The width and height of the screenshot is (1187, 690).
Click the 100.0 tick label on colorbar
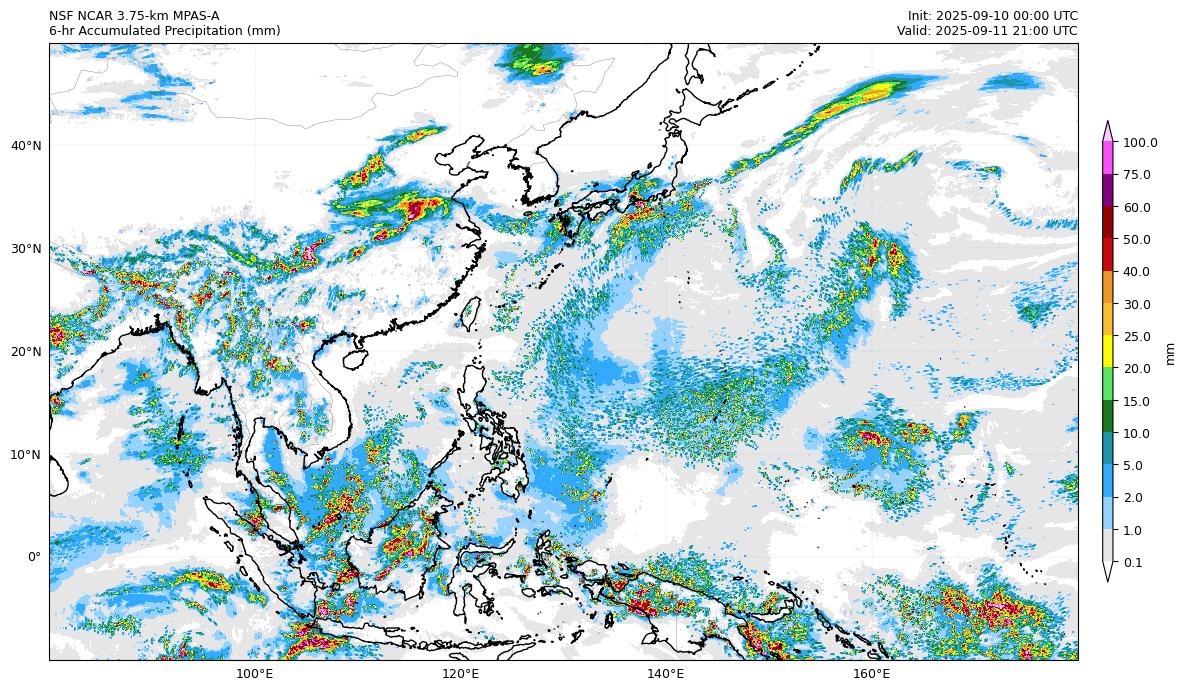tap(1140, 143)
